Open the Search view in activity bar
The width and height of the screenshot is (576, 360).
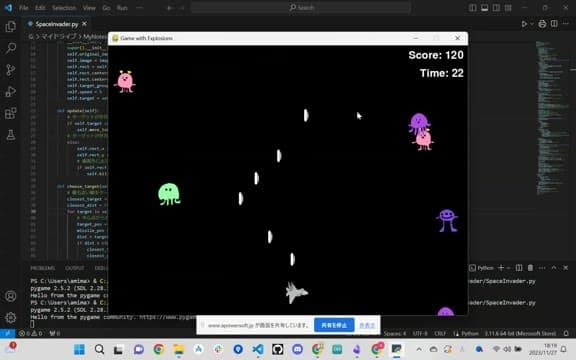[x=11, y=48]
